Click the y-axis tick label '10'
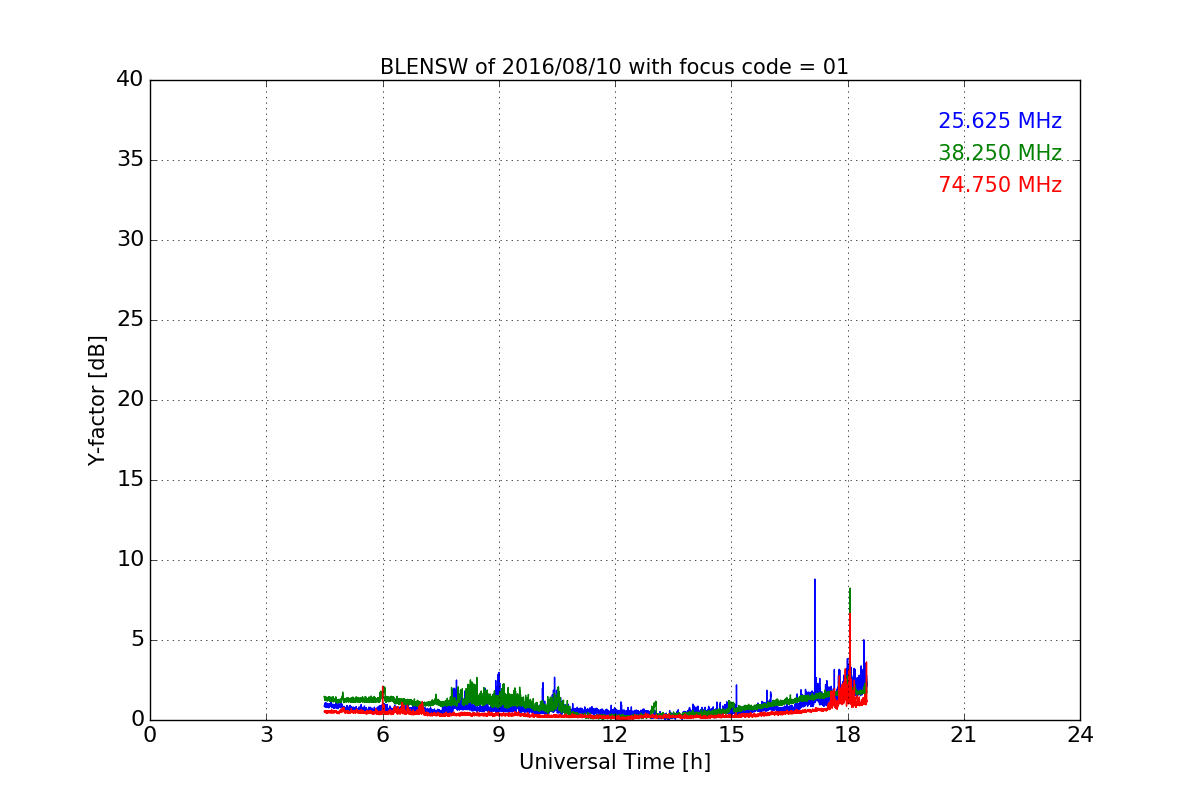This screenshot has width=1200, height=800. point(130,560)
